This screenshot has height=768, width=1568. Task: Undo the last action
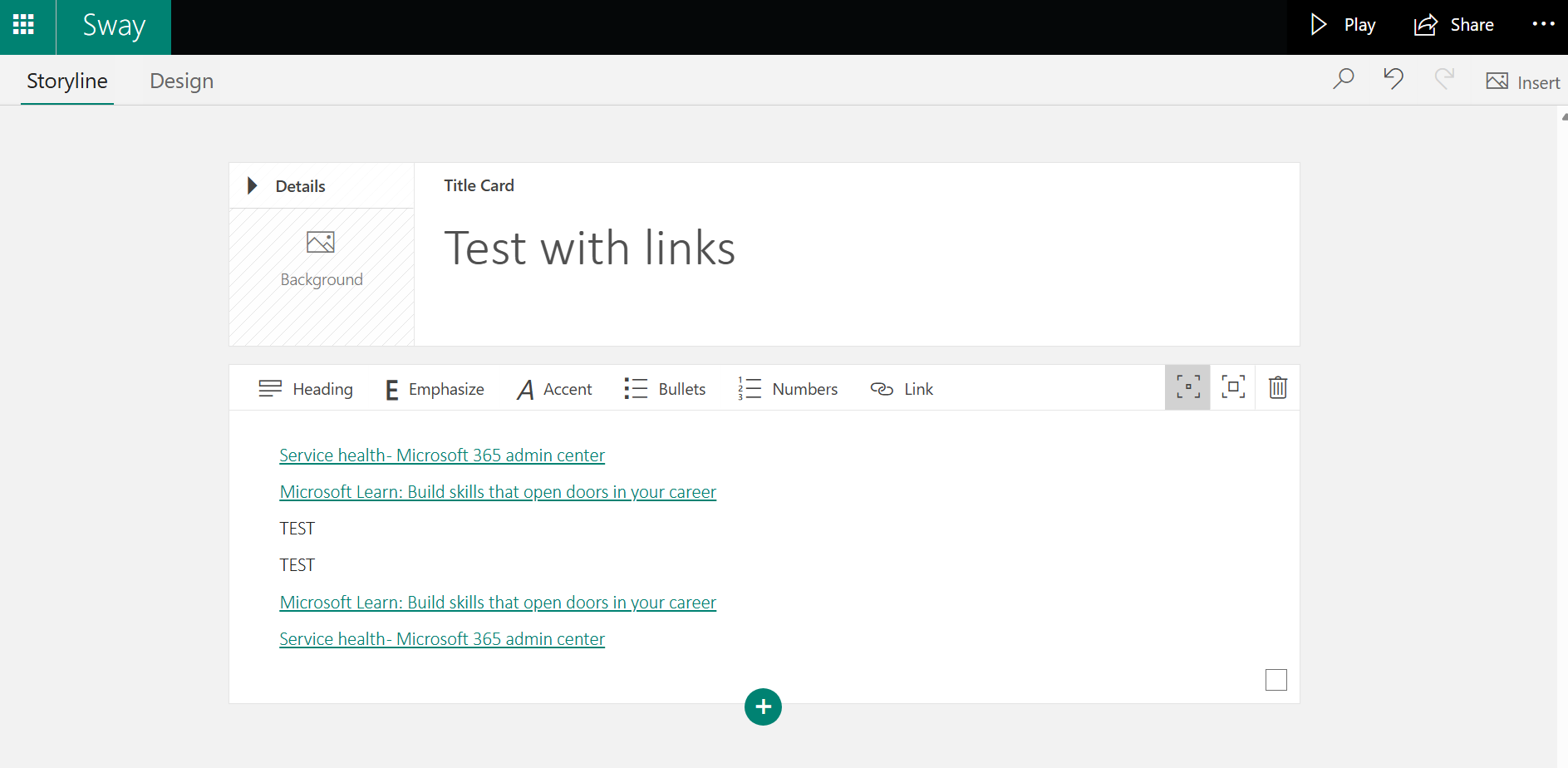pos(1394,79)
